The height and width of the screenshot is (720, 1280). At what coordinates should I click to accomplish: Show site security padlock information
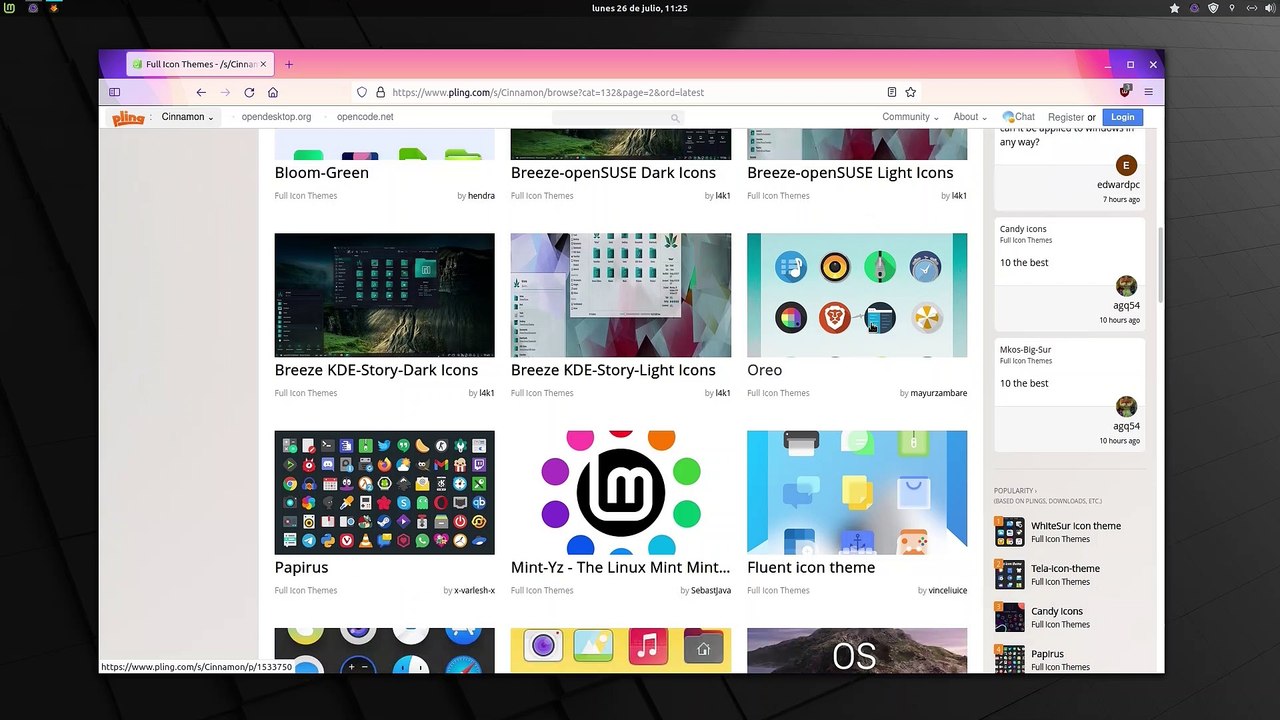click(380, 92)
